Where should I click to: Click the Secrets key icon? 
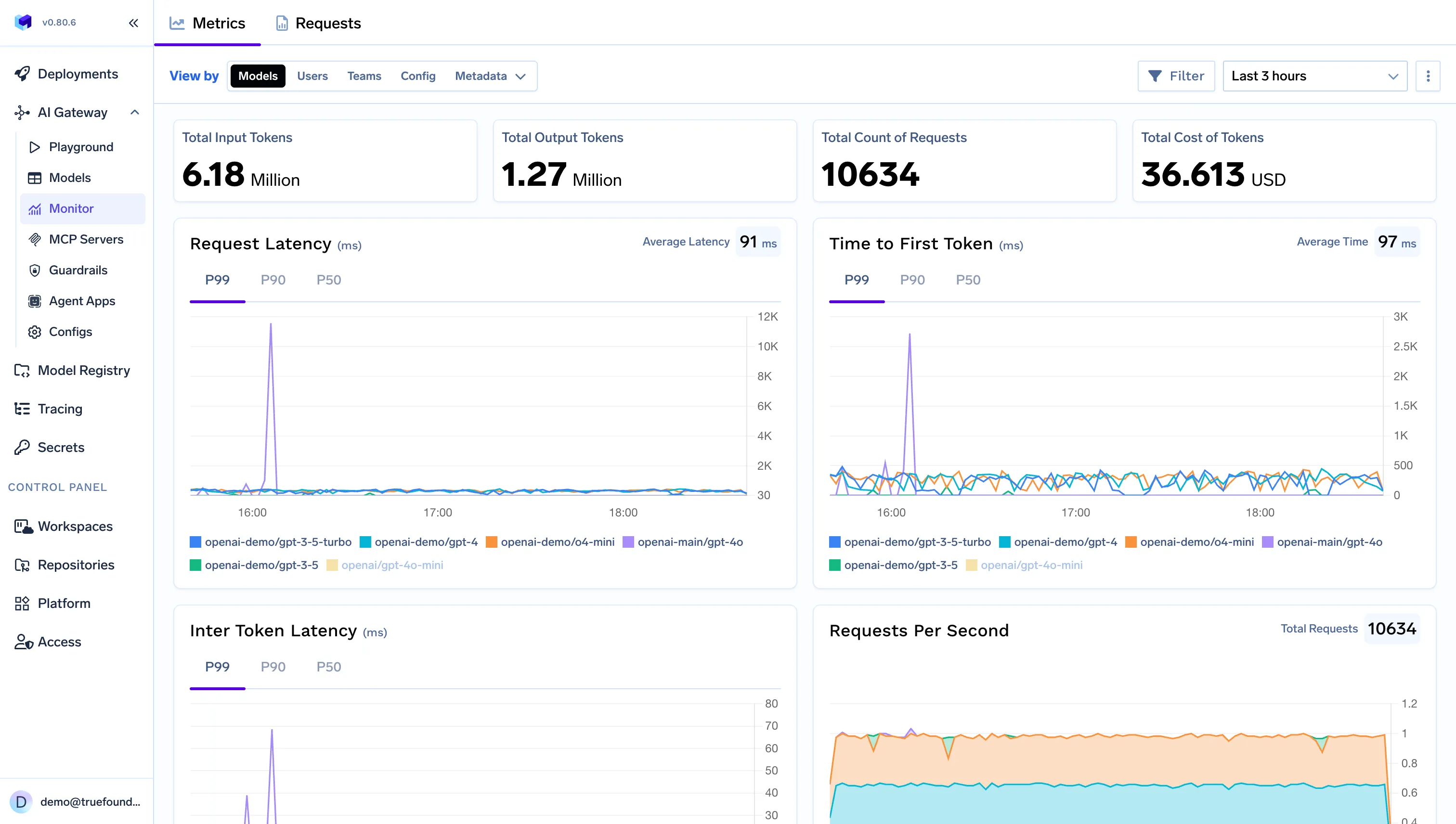click(22, 447)
